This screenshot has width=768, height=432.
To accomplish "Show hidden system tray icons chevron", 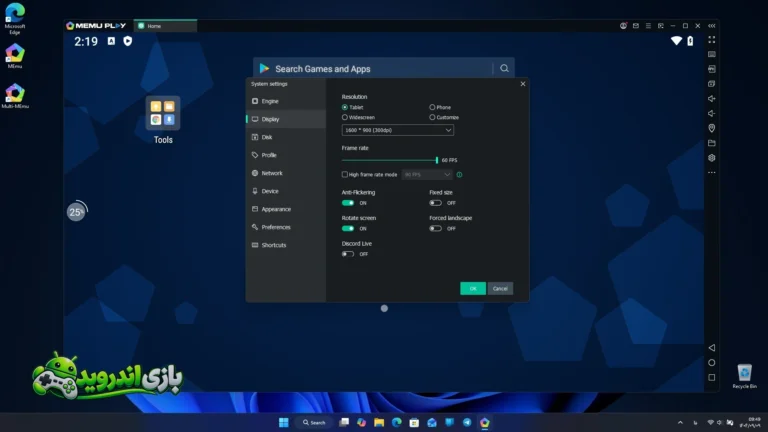I will [x=680, y=422].
